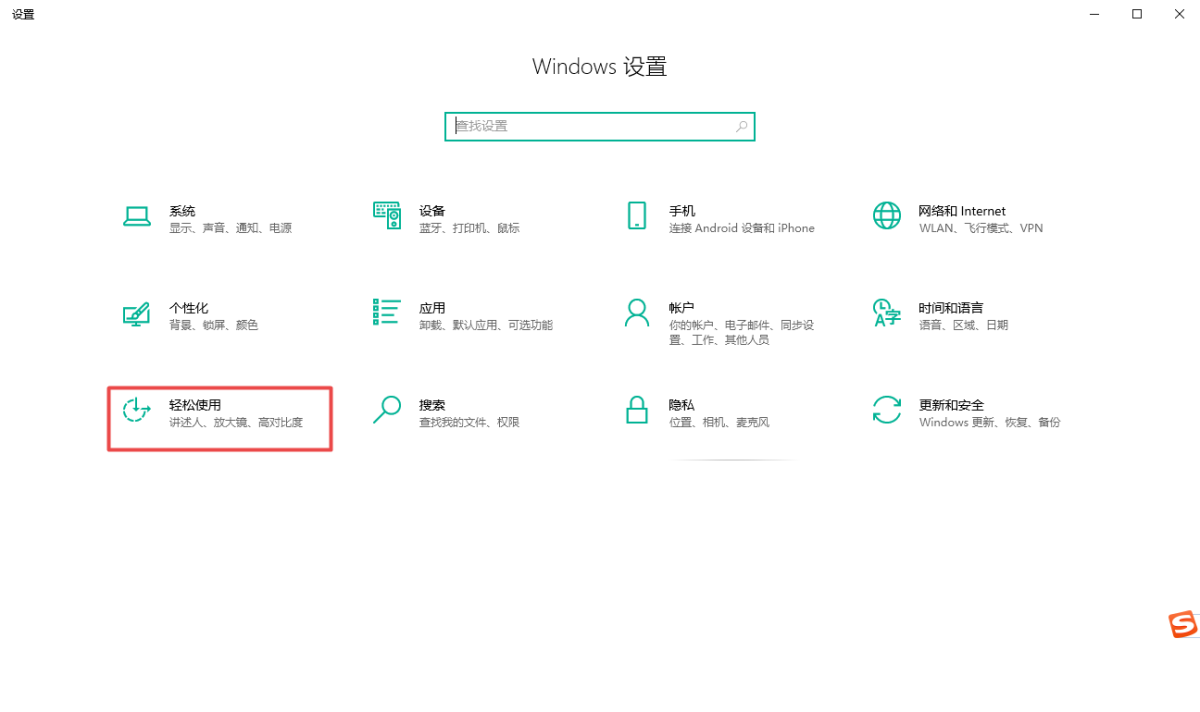Select the 网络和 Internet title
This screenshot has height=712, width=1200.
pos(962,211)
